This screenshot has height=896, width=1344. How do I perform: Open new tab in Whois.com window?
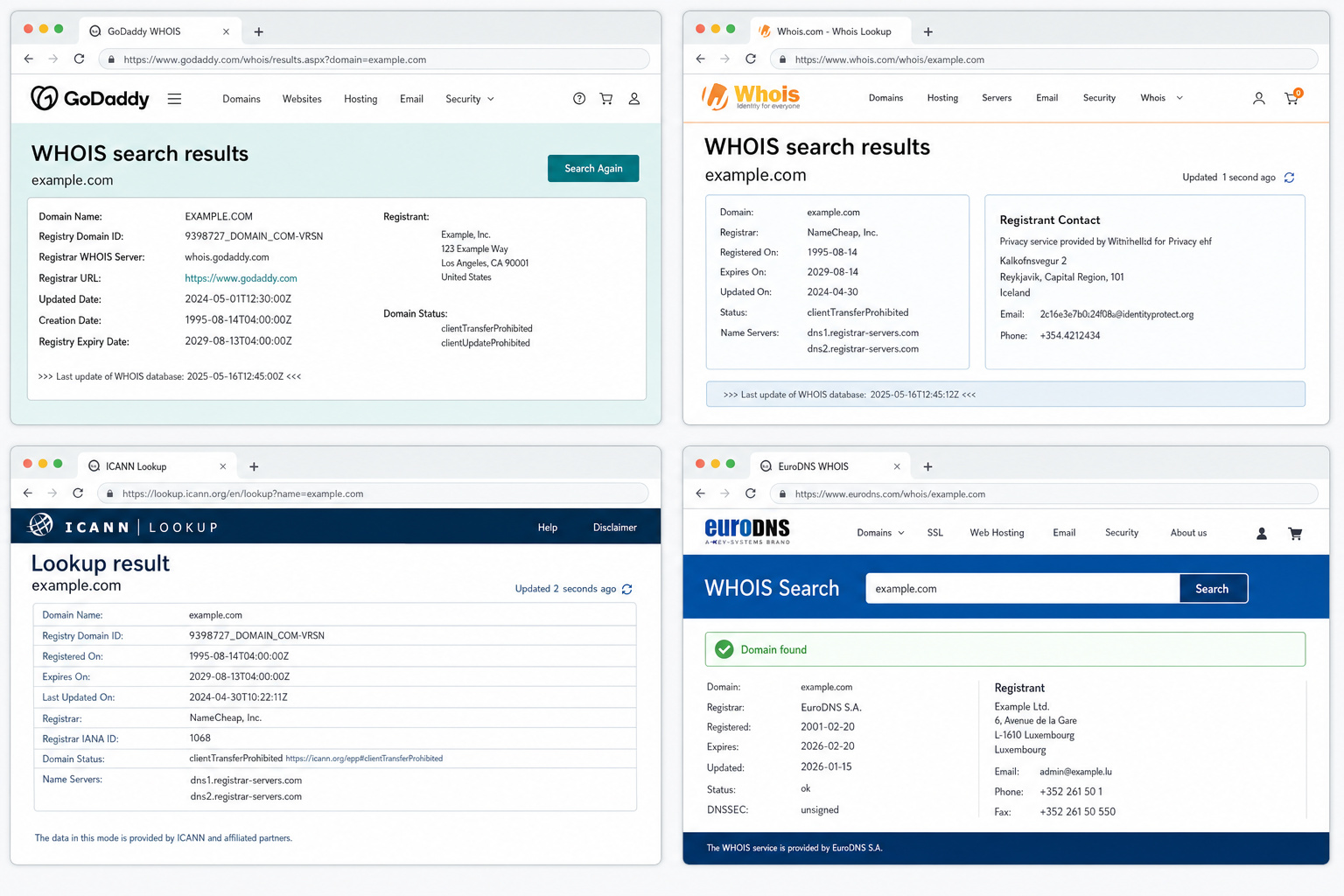tap(928, 31)
